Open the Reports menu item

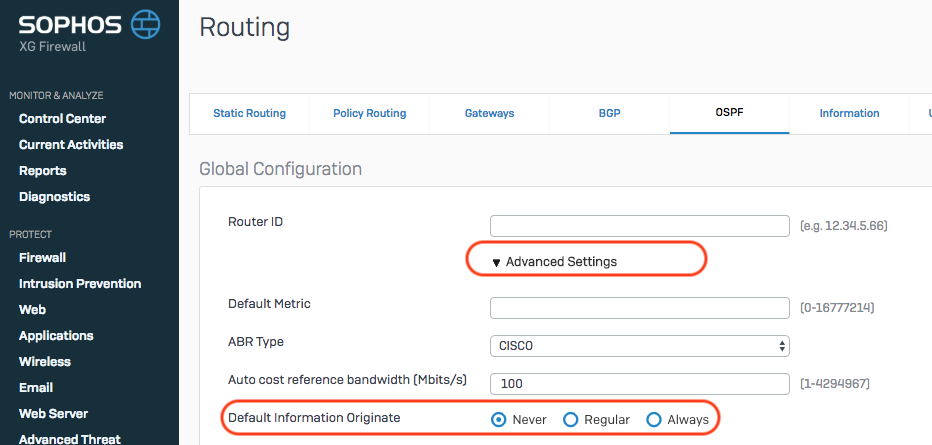43,171
